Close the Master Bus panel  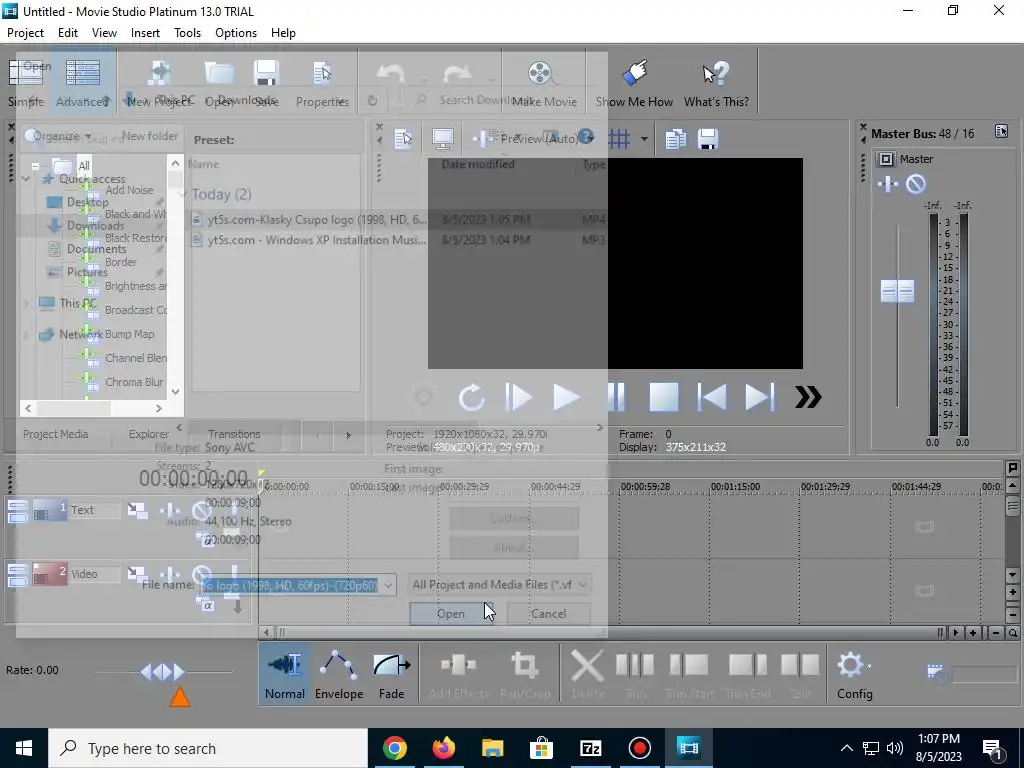click(x=863, y=127)
